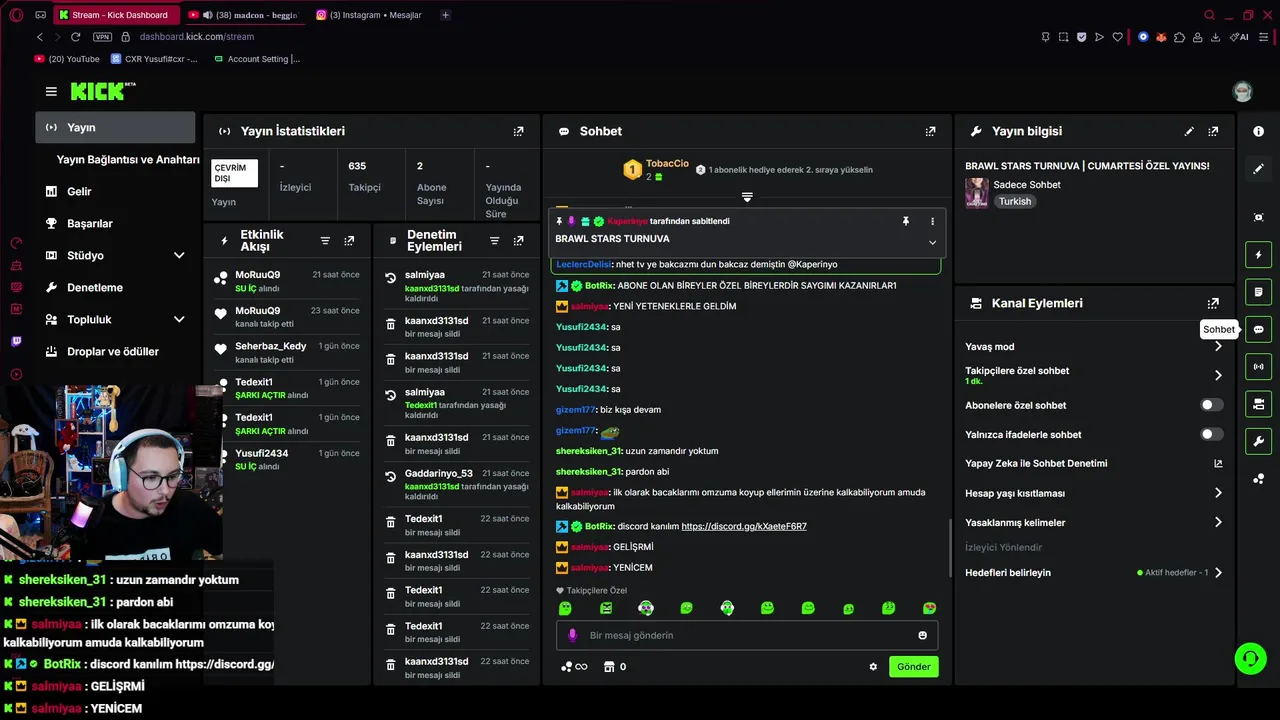Open browser downloads icon
1280x720 pixels.
pos(1215,37)
